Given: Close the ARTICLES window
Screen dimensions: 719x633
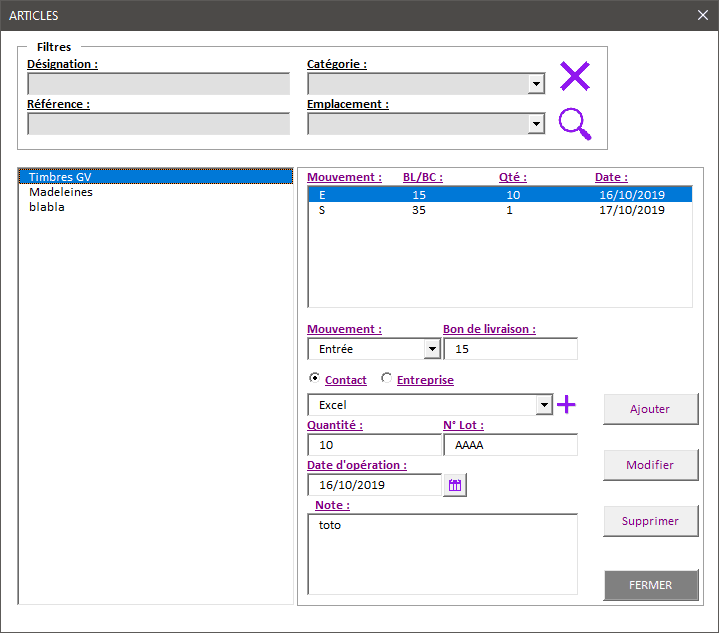Looking at the screenshot, I should click(702, 15).
